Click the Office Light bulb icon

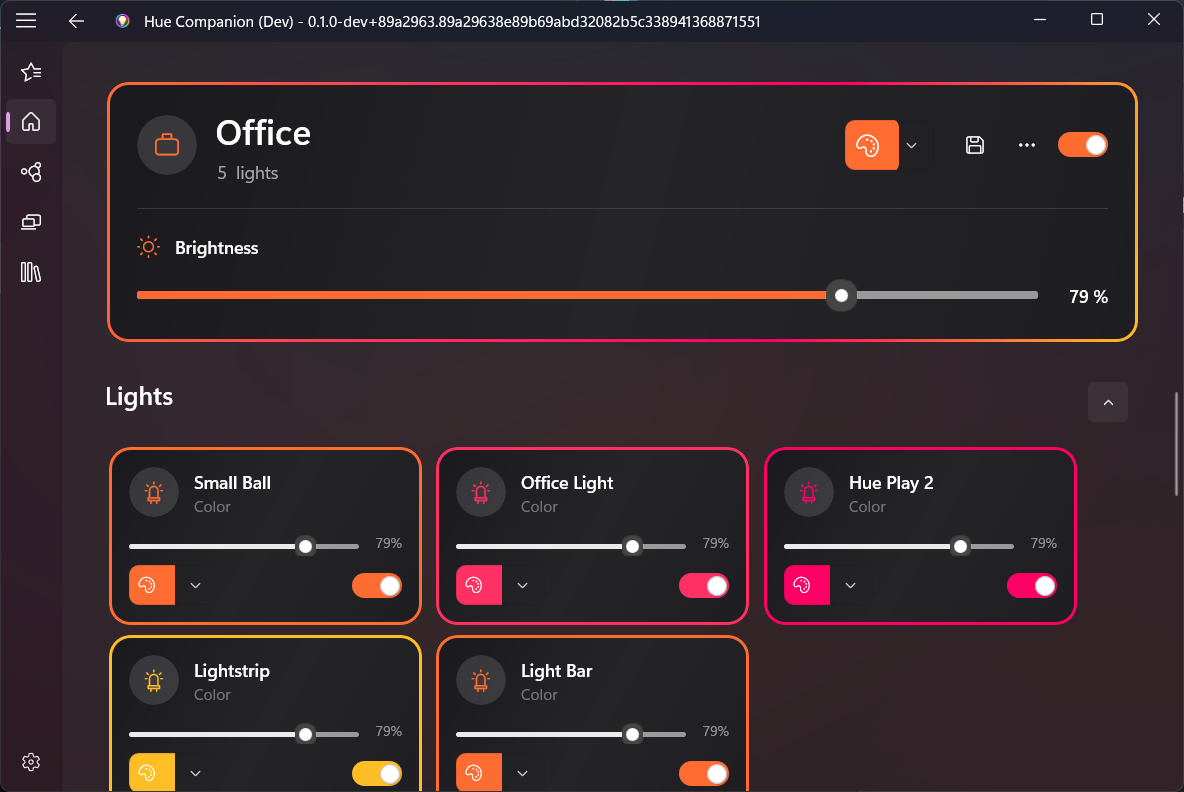coord(481,493)
